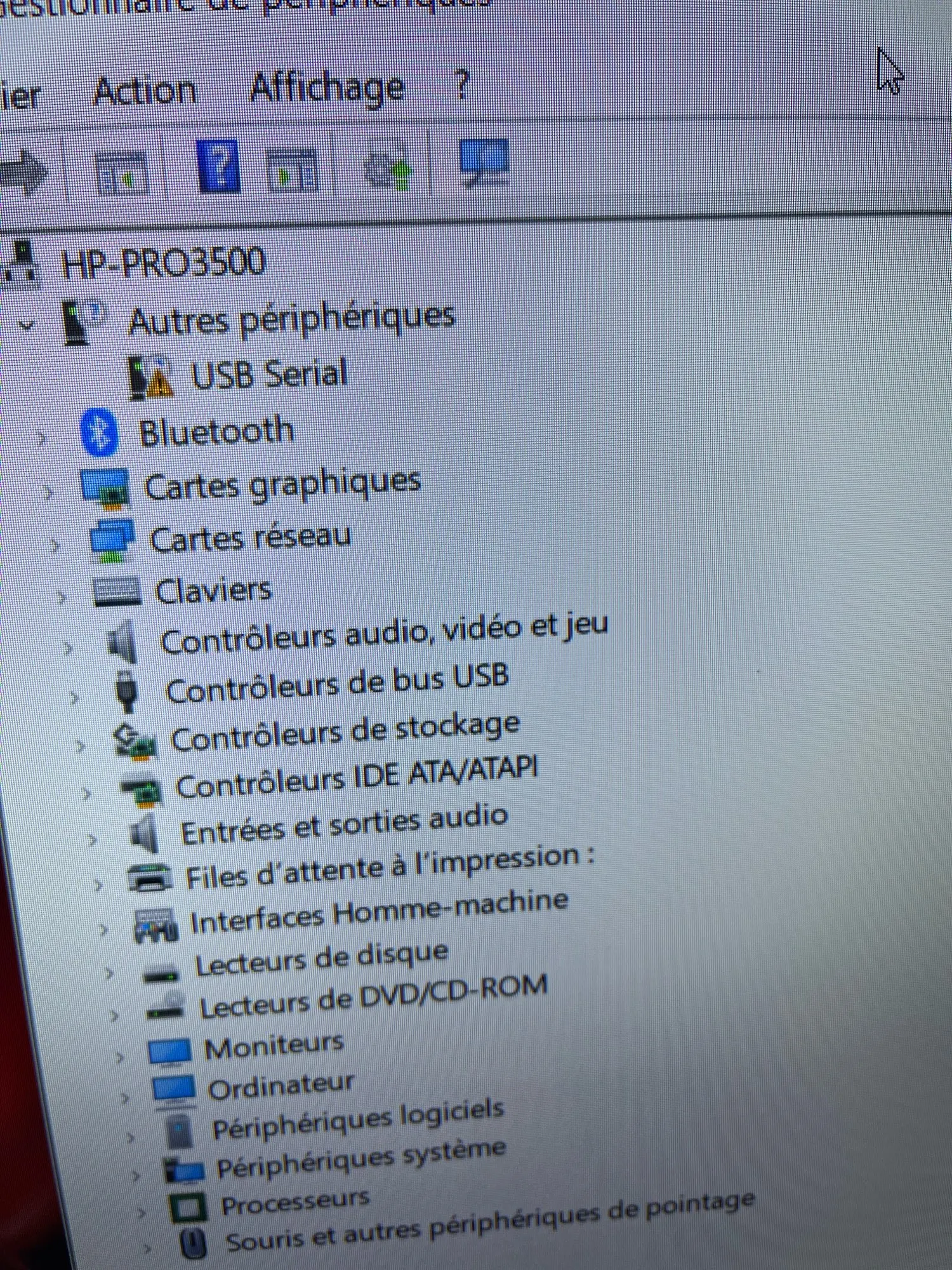952x1270 pixels.
Task: Click the printer icon for Files d'attente à l'impression
Action: click(x=150, y=879)
